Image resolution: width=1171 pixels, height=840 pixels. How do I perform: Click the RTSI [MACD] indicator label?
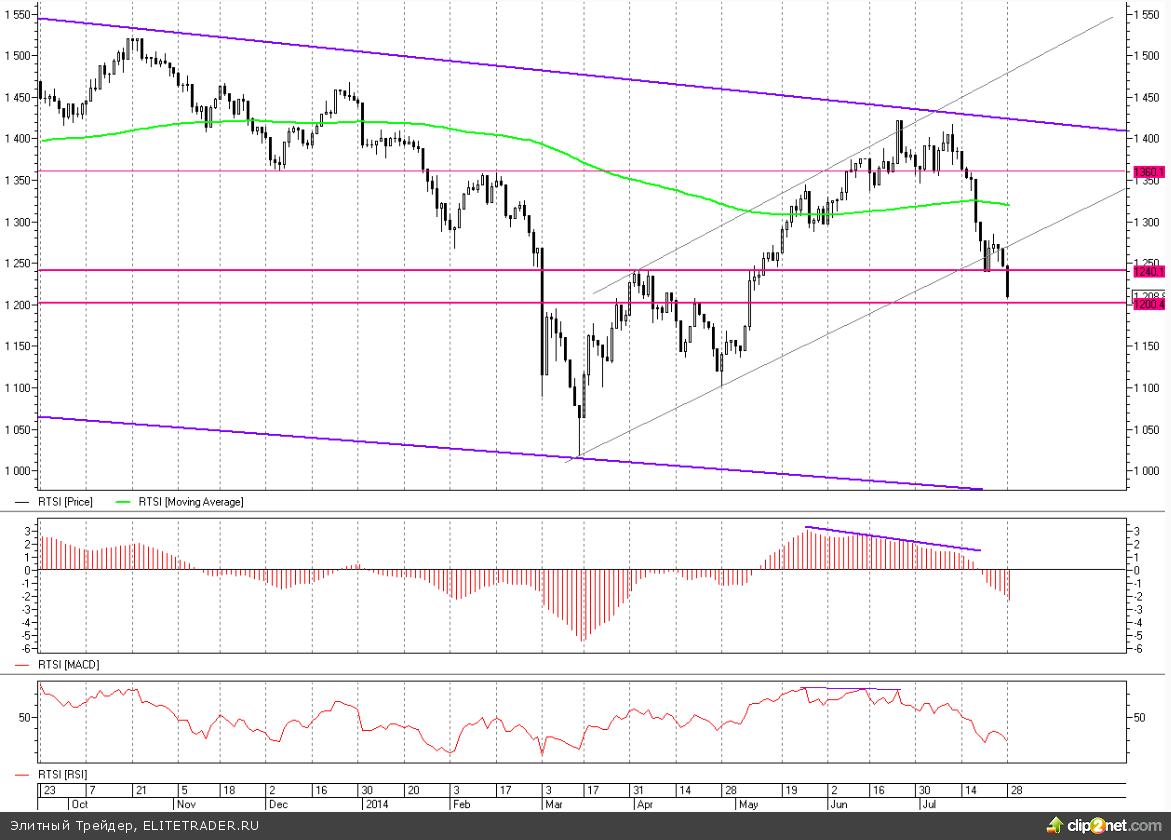(x=68, y=664)
